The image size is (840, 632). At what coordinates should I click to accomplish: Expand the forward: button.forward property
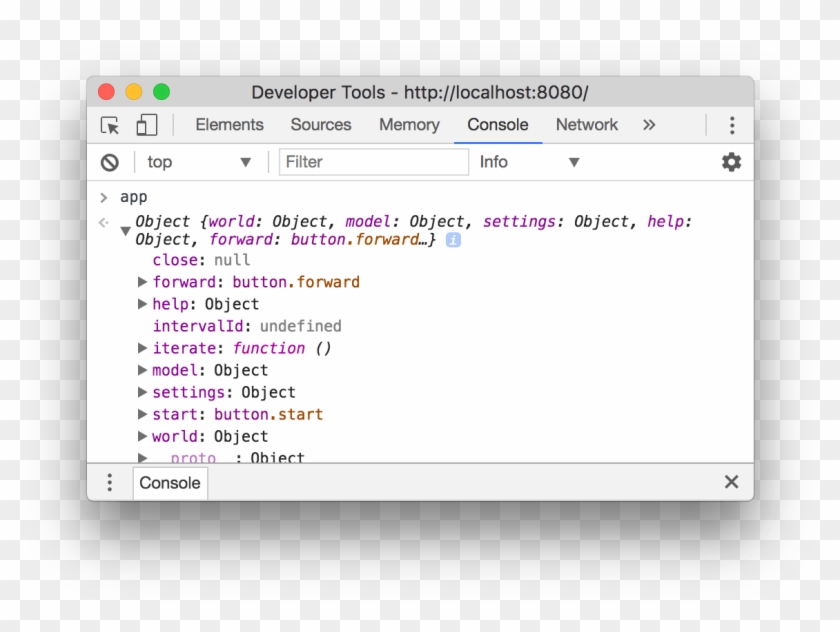[x=142, y=281]
